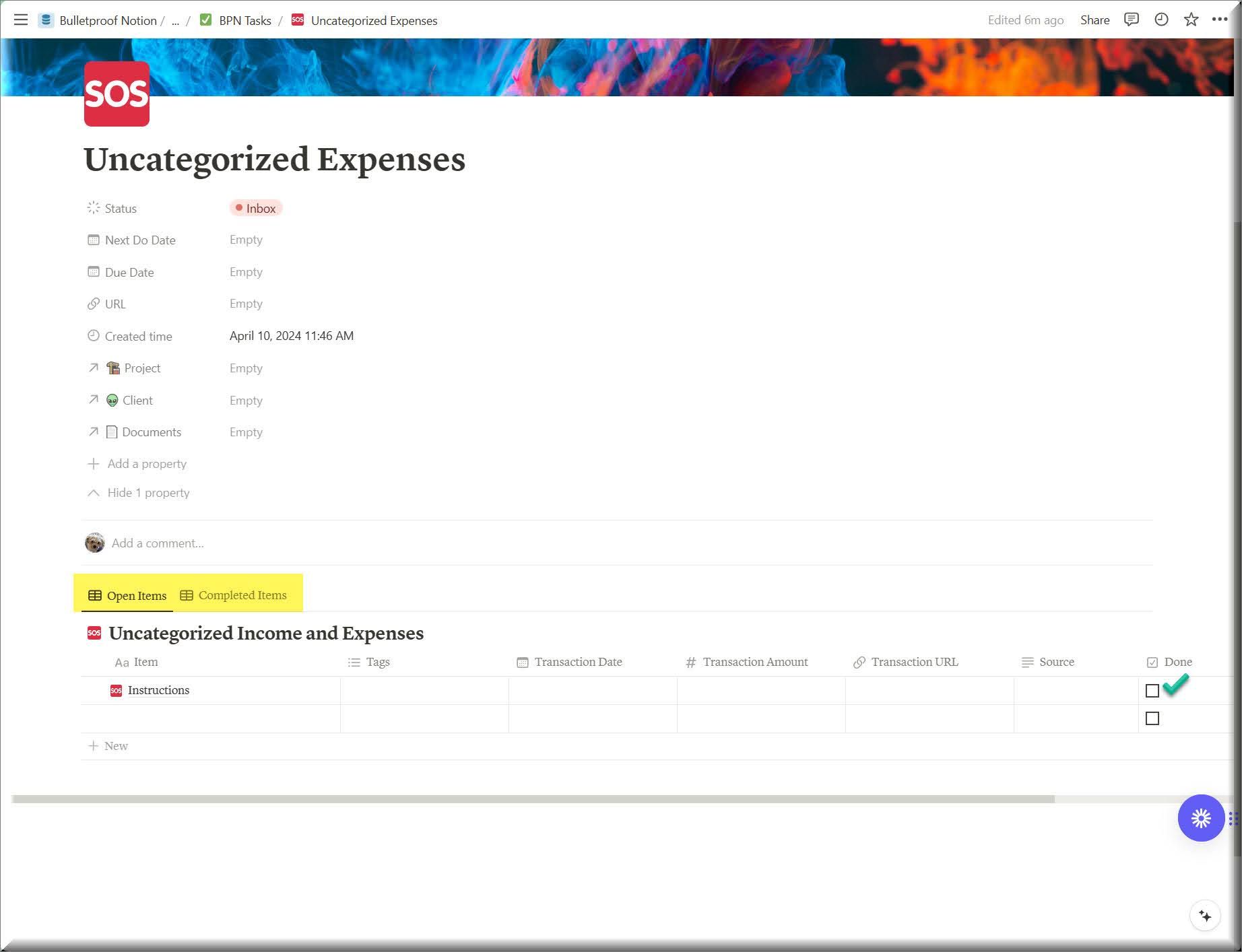Viewport: 1242px width, 952px height.
Task: Open the Source column header menu
Action: pos(1047,662)
